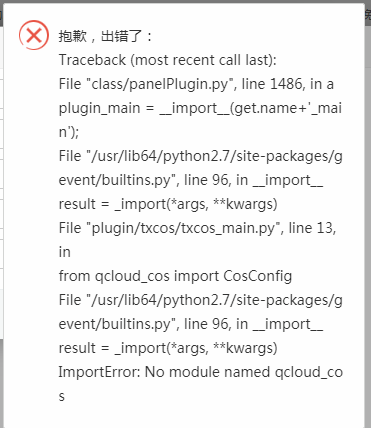Click ImportError: No module named qcloud_co text

point(201,372)
